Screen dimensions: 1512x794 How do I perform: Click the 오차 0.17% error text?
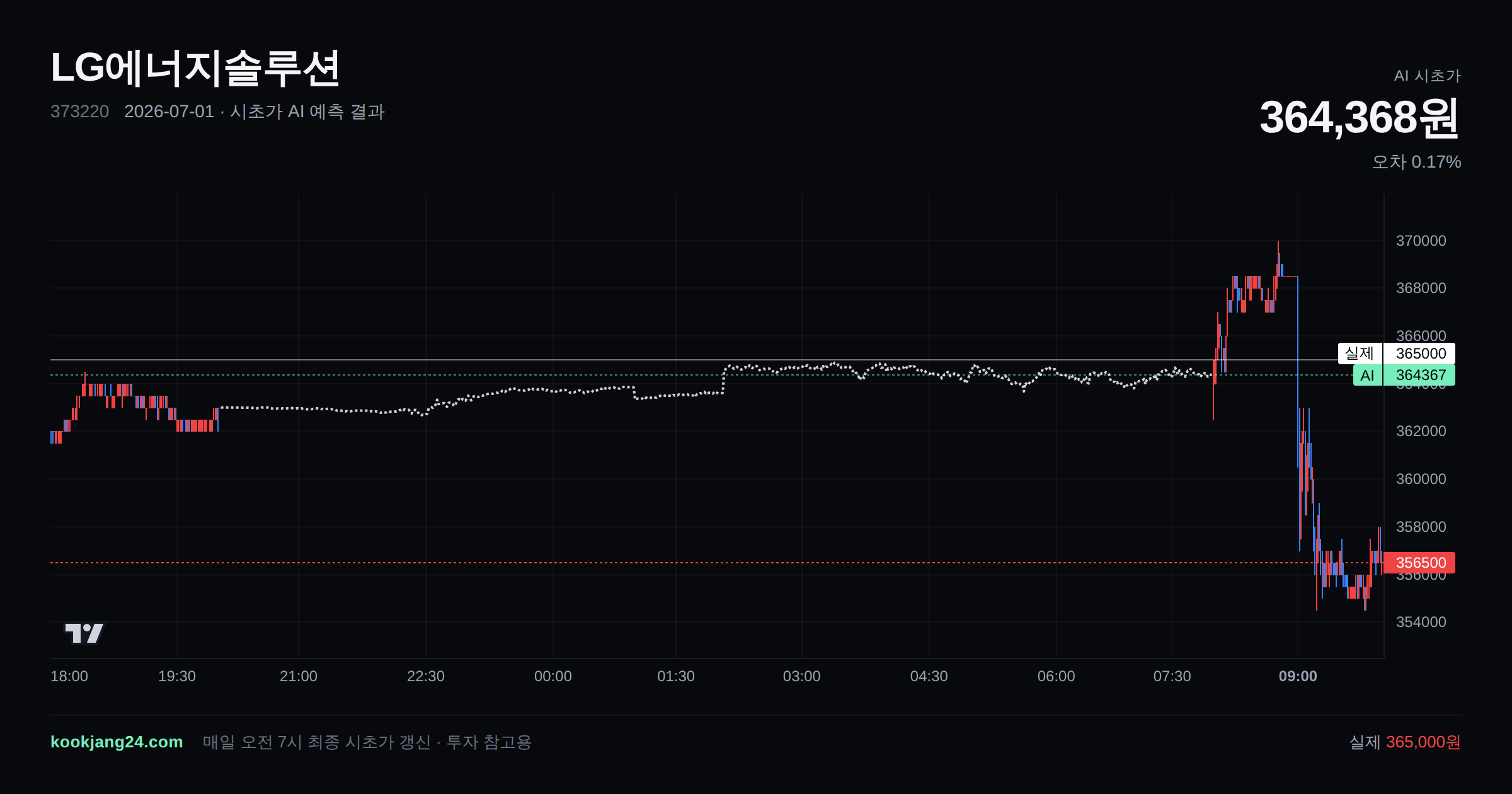(1416, 162)
